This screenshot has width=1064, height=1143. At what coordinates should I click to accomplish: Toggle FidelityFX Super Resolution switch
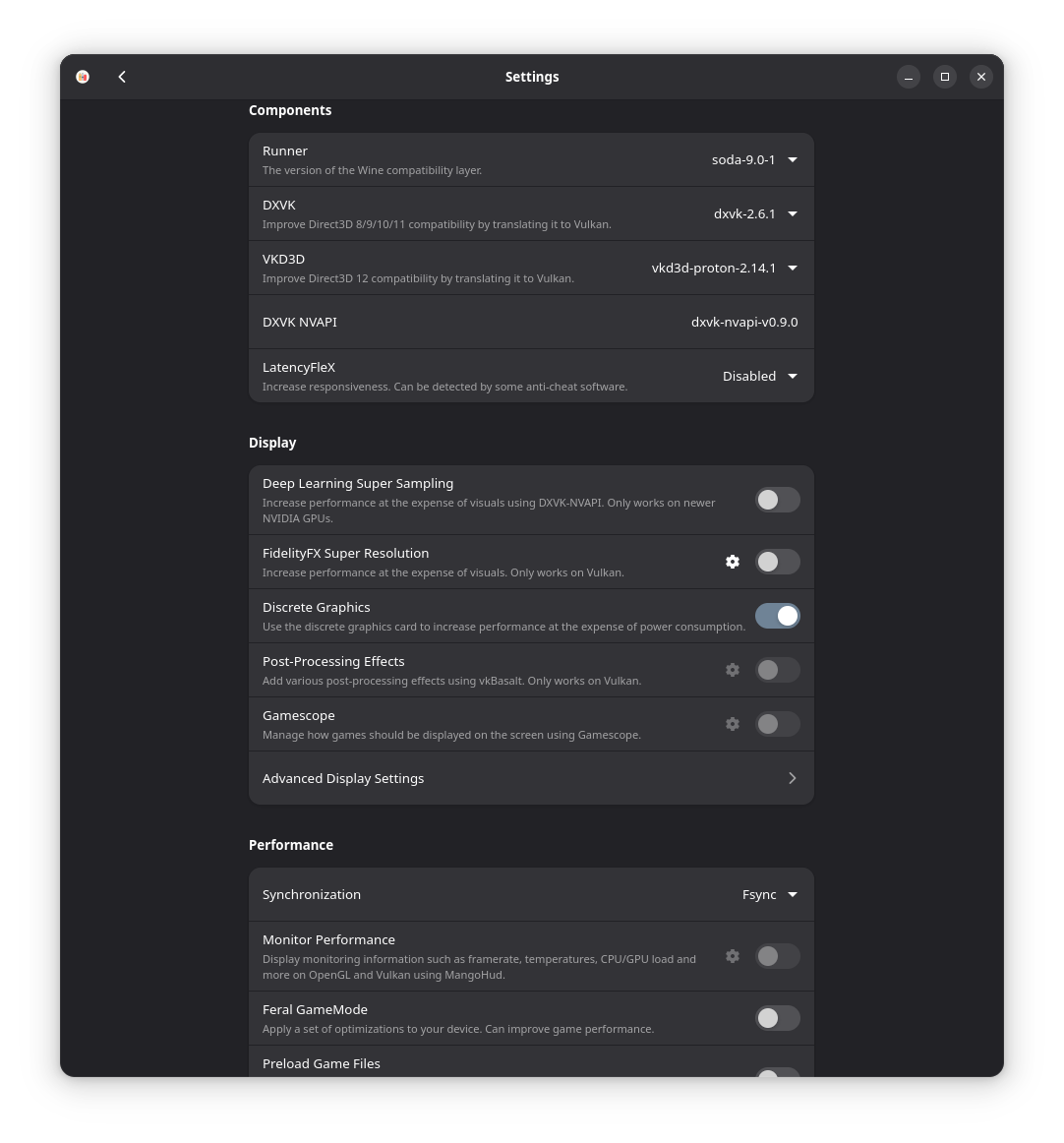tap(777, 562)
